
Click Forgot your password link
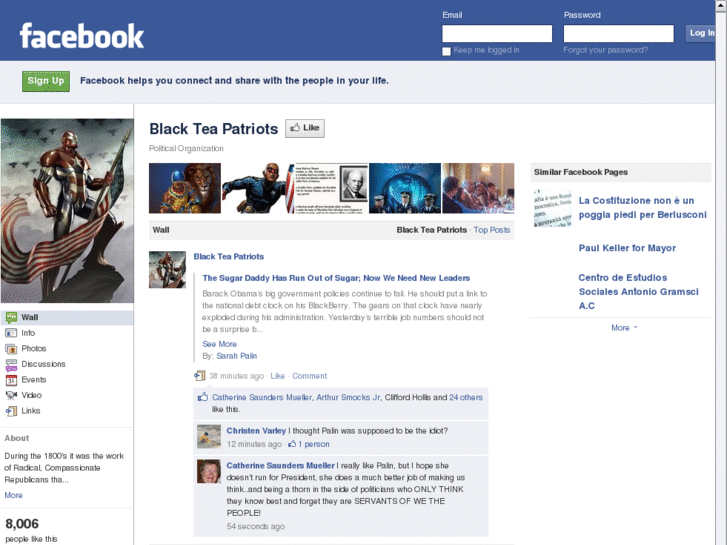click(606, 50)
